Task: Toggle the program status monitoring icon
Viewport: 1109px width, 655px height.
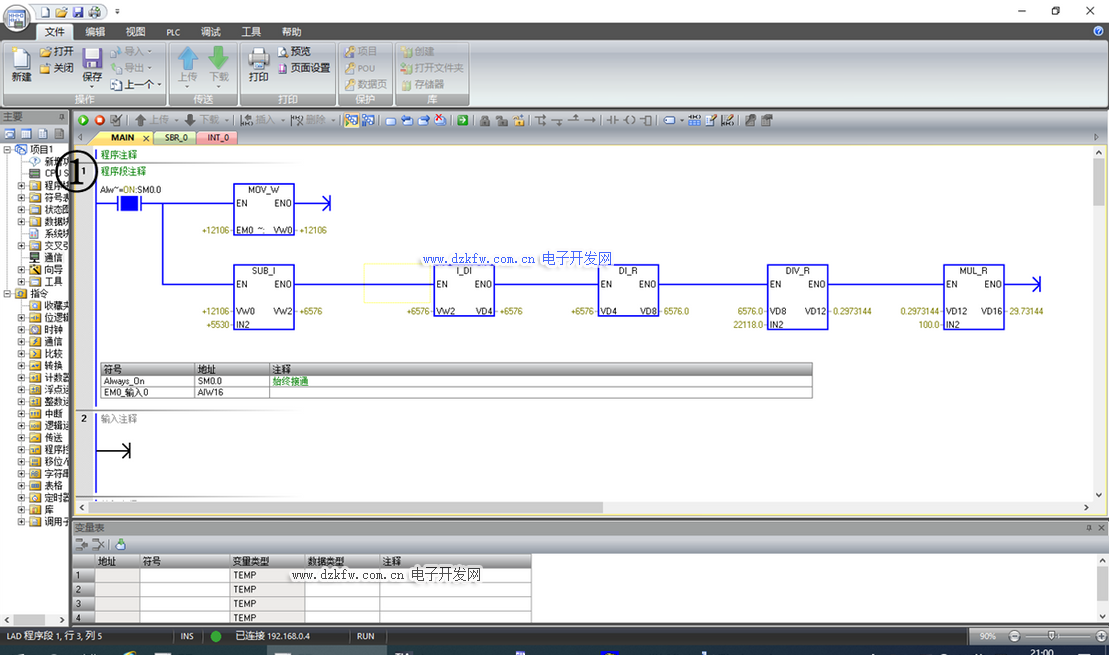Action: [351, 120]
